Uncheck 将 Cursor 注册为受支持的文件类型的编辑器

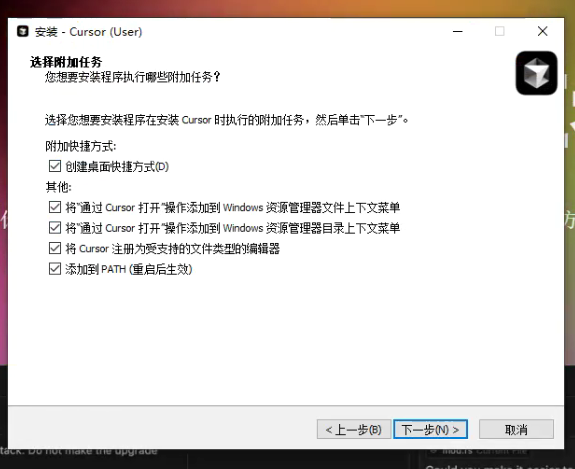55,248
